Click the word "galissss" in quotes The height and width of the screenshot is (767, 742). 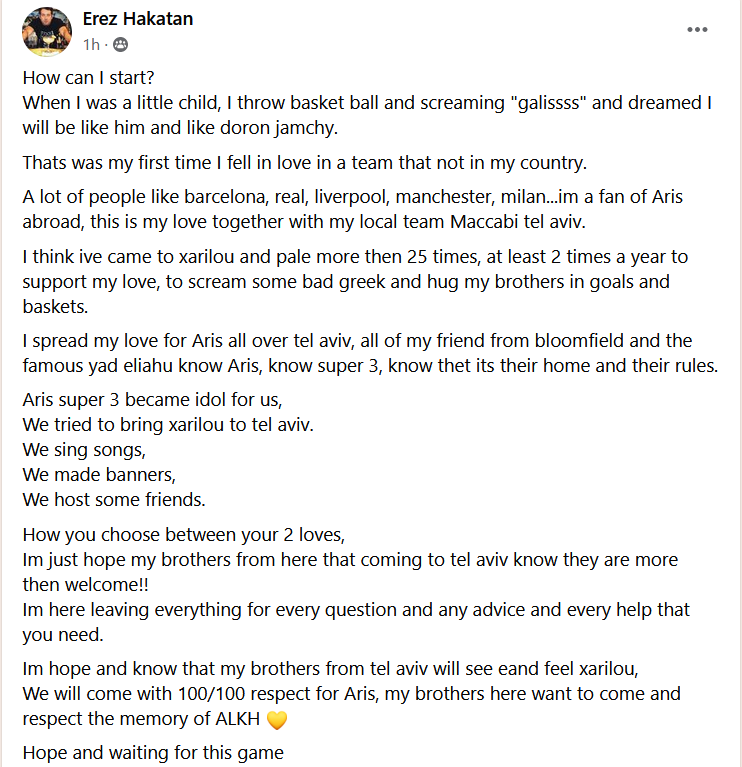pos(548,103)
